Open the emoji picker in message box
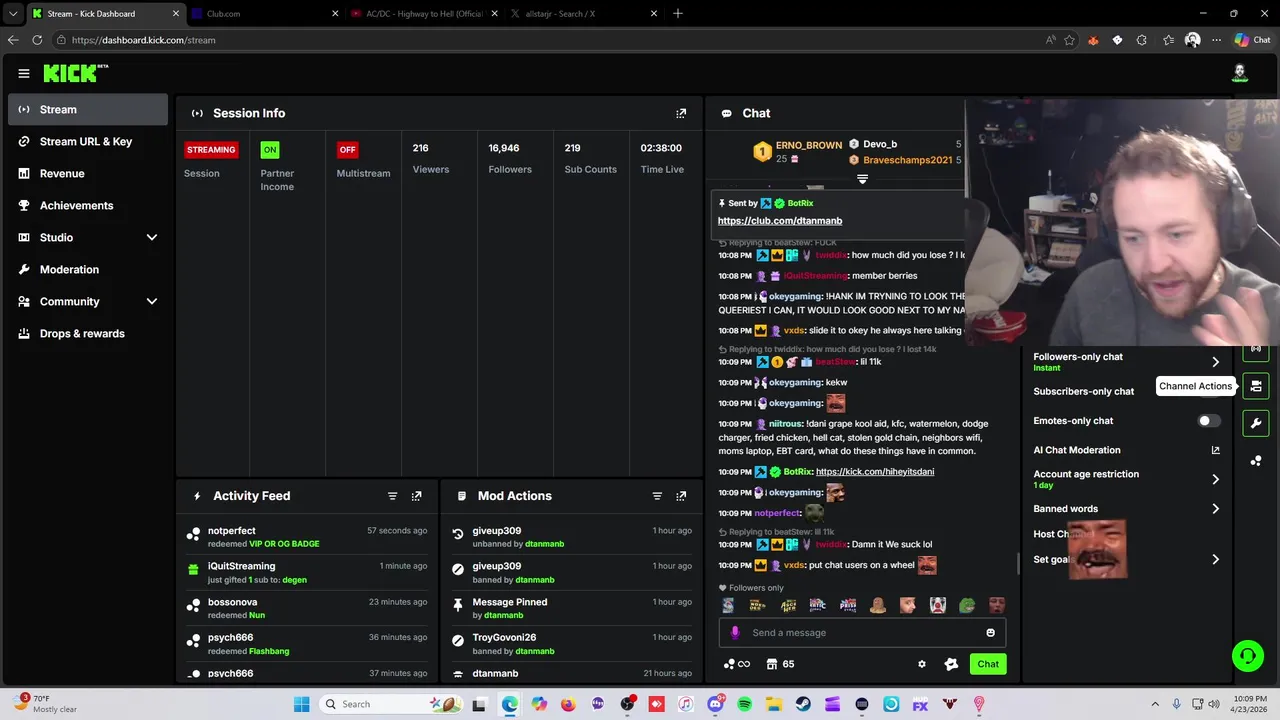The width and height of the screenshot is (1280, 720). (x=991, y=632)
